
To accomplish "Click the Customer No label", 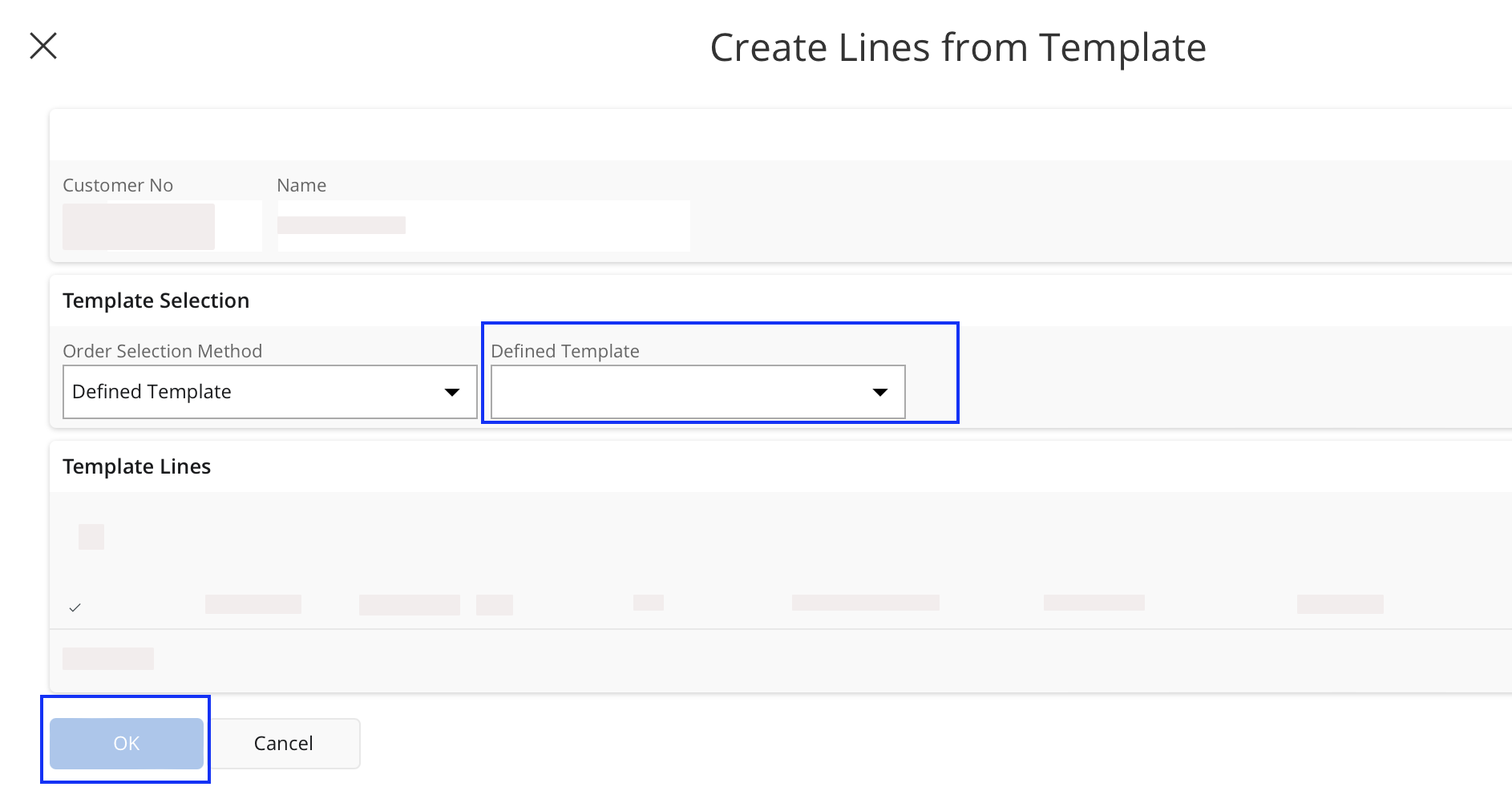I will pyautogui.click(x=118, y=185).
